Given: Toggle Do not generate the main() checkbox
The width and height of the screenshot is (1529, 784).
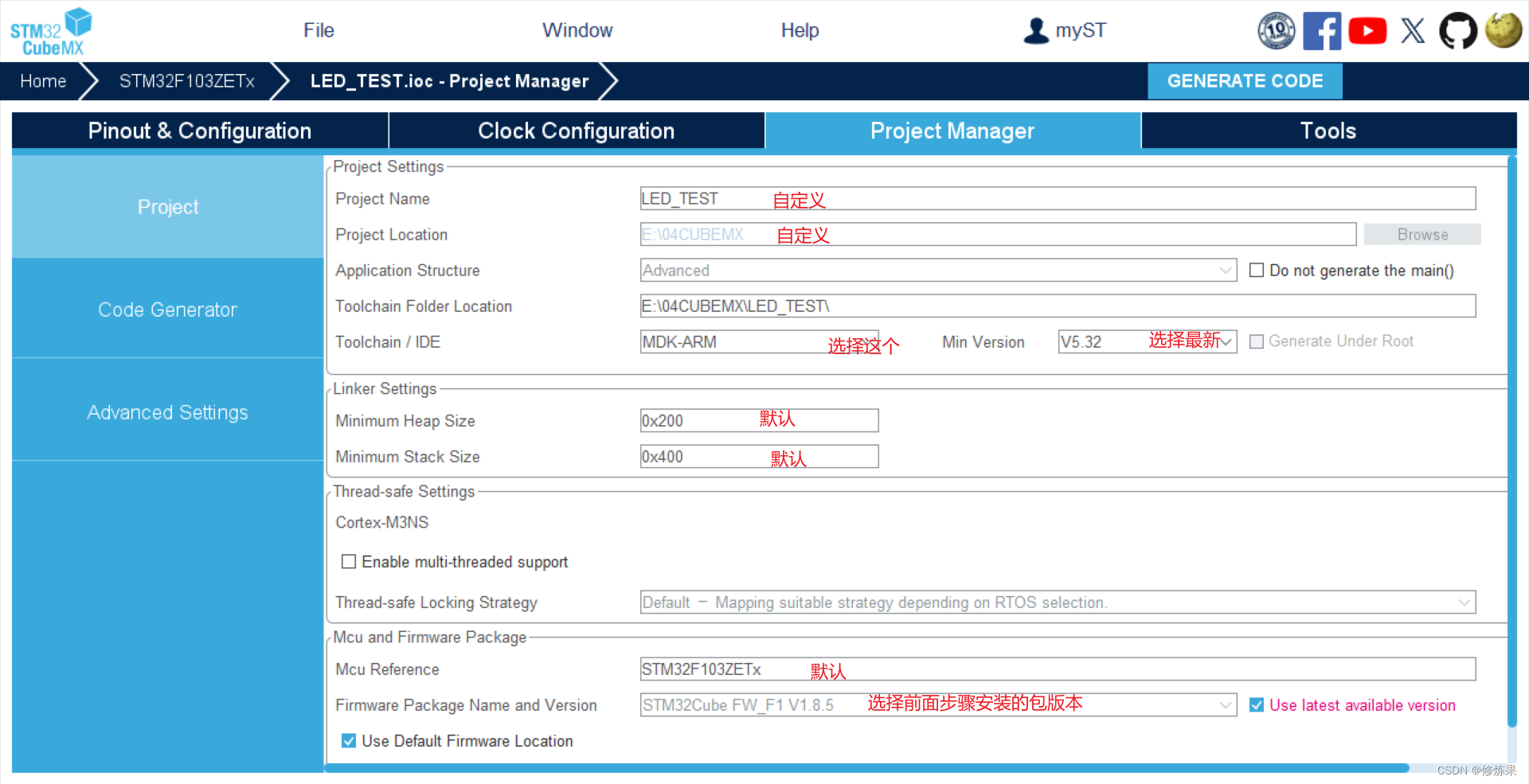Looking at the screenshot, I should pos(1257,271).
